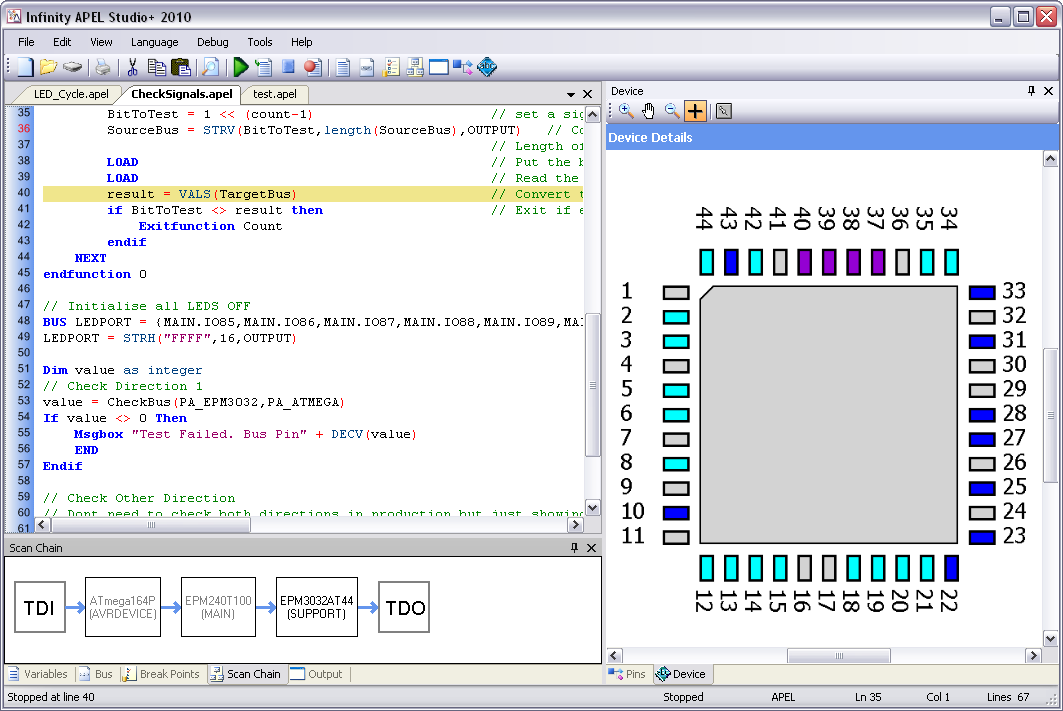This screenshot has width=1063, height=711.
Task: Toggle the crosshair select tool
Action: coord(695,111)
